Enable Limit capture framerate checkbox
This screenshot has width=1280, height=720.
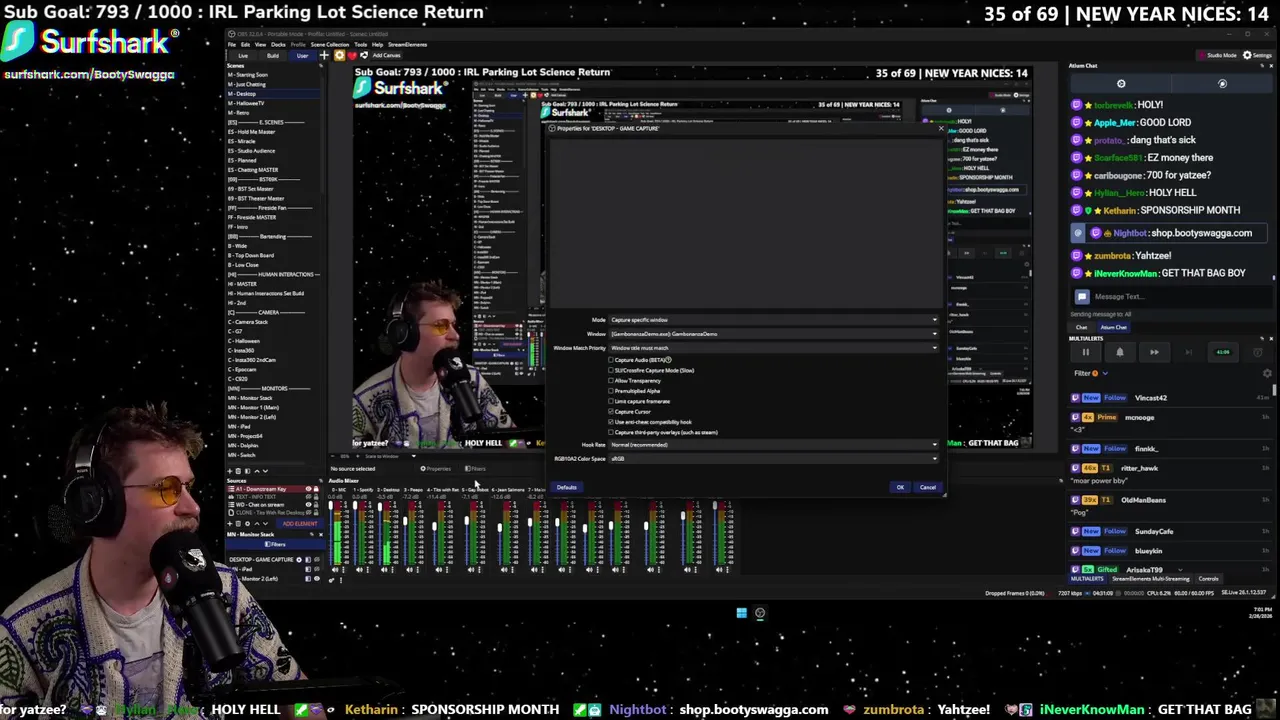(x=611, y=401)
